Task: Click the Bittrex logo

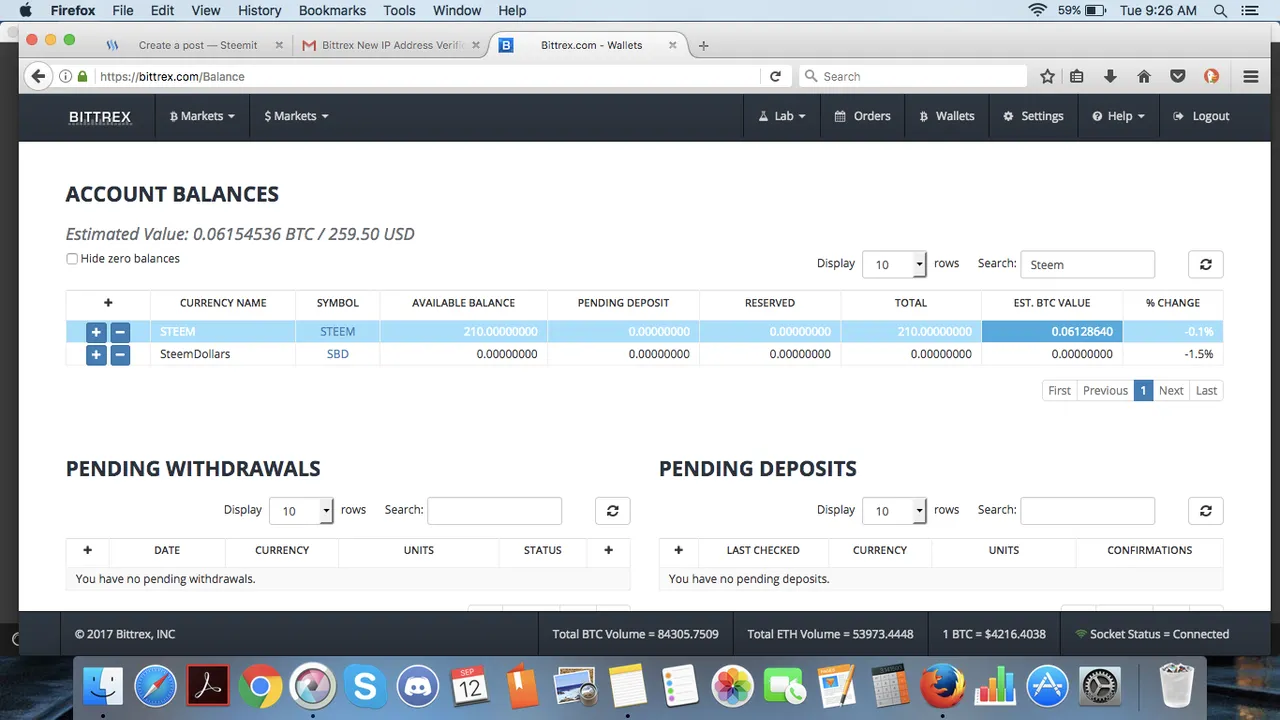Action: (x=100, y=116)
